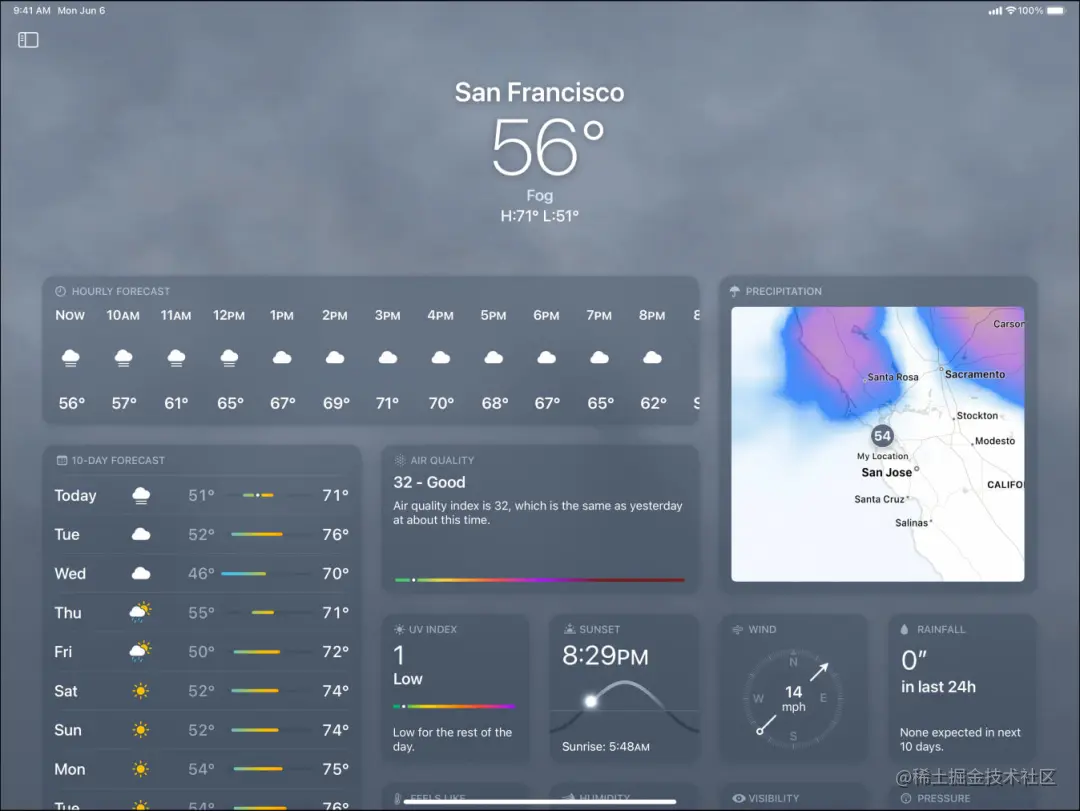Tap the Rainfall droplet icon
The height and width of the screenshot is (811, 1080).
[x=904, y=629]
